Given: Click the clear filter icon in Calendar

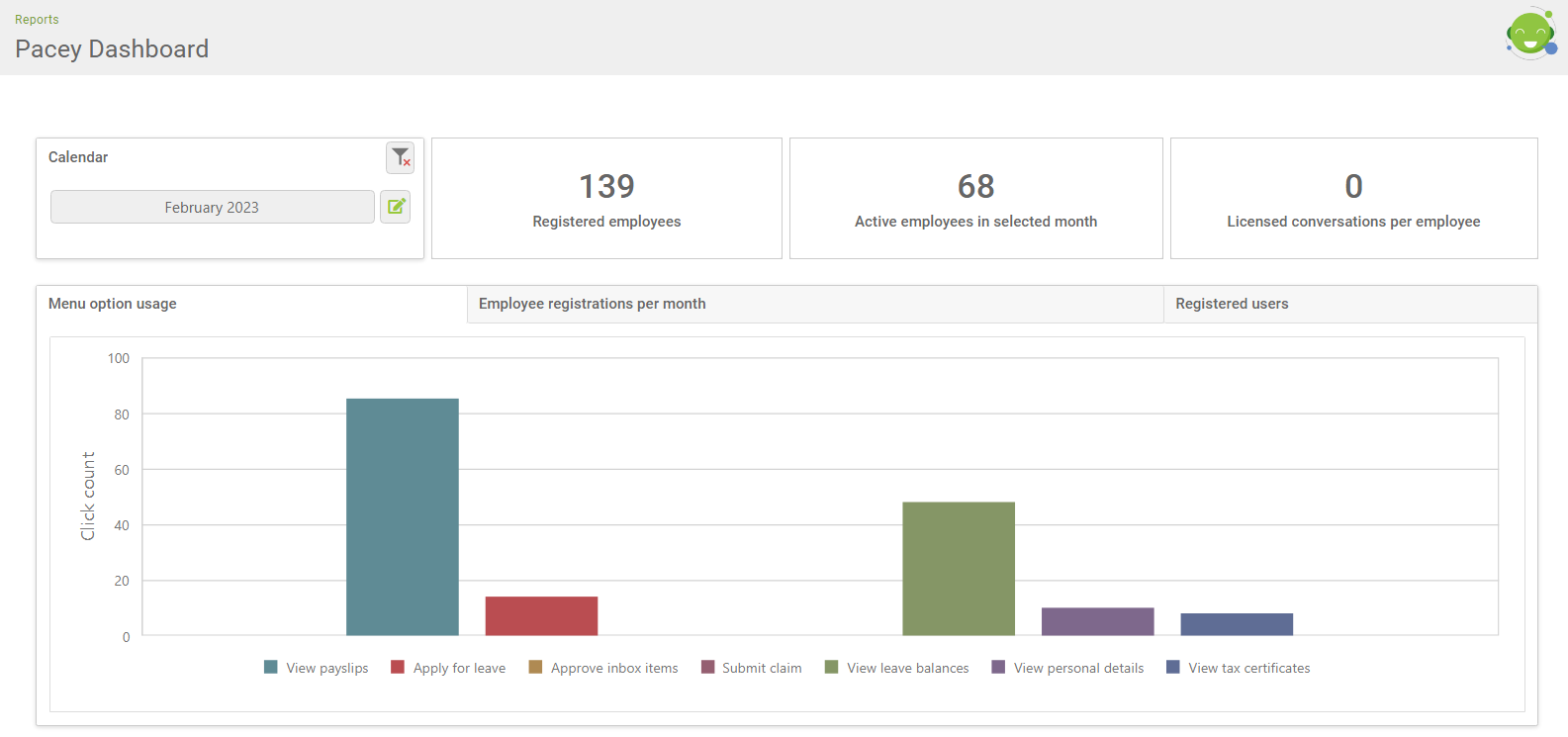Looking at the screenshot, I should [x=400, y=157].
